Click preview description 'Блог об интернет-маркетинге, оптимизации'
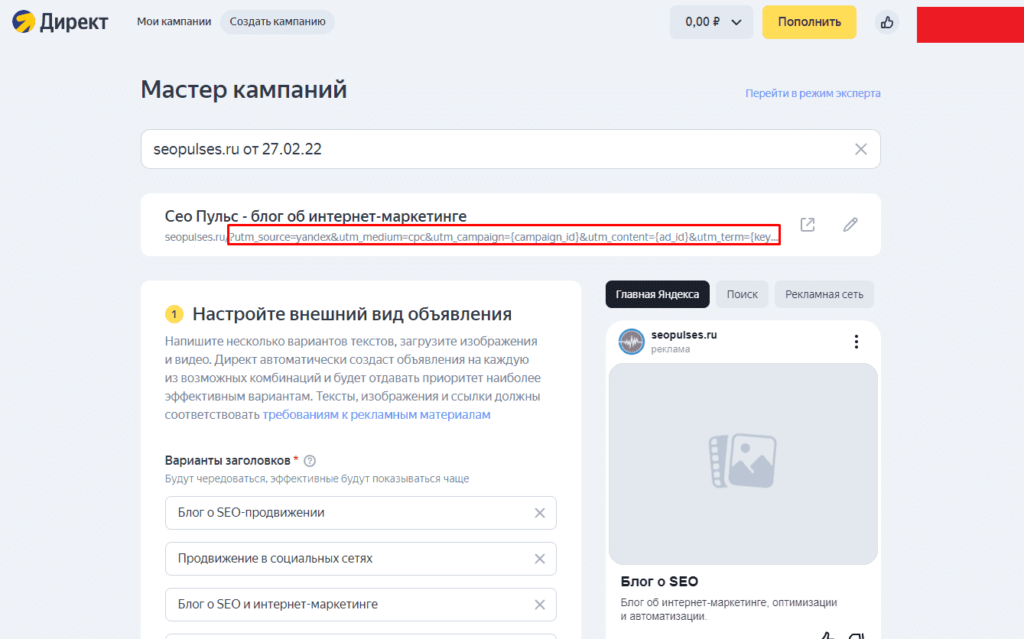The height and width of the screenshot is (639, 1024). tap(729, 602)
